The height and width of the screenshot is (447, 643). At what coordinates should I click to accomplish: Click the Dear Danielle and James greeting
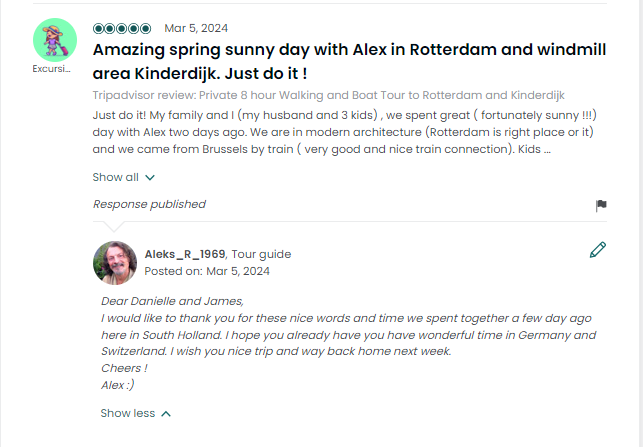pyautogui.click(x=172, y=301)
